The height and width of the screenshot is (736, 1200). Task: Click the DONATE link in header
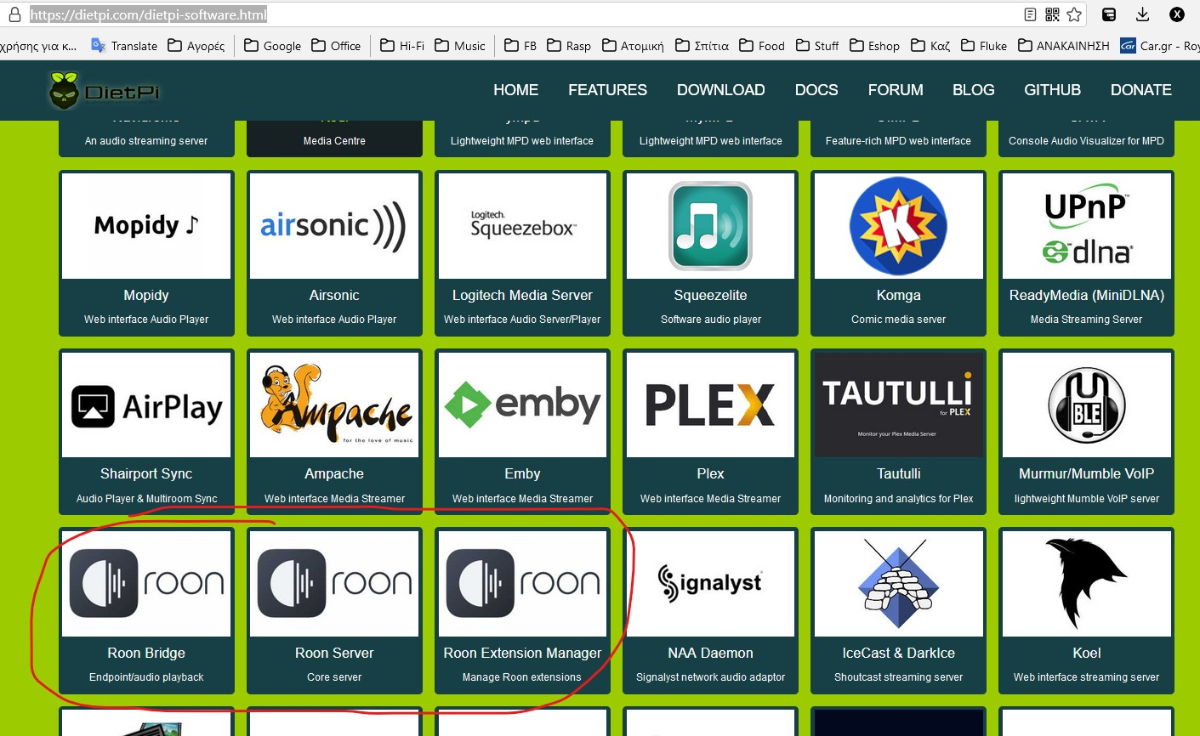tap(1140, 90)
